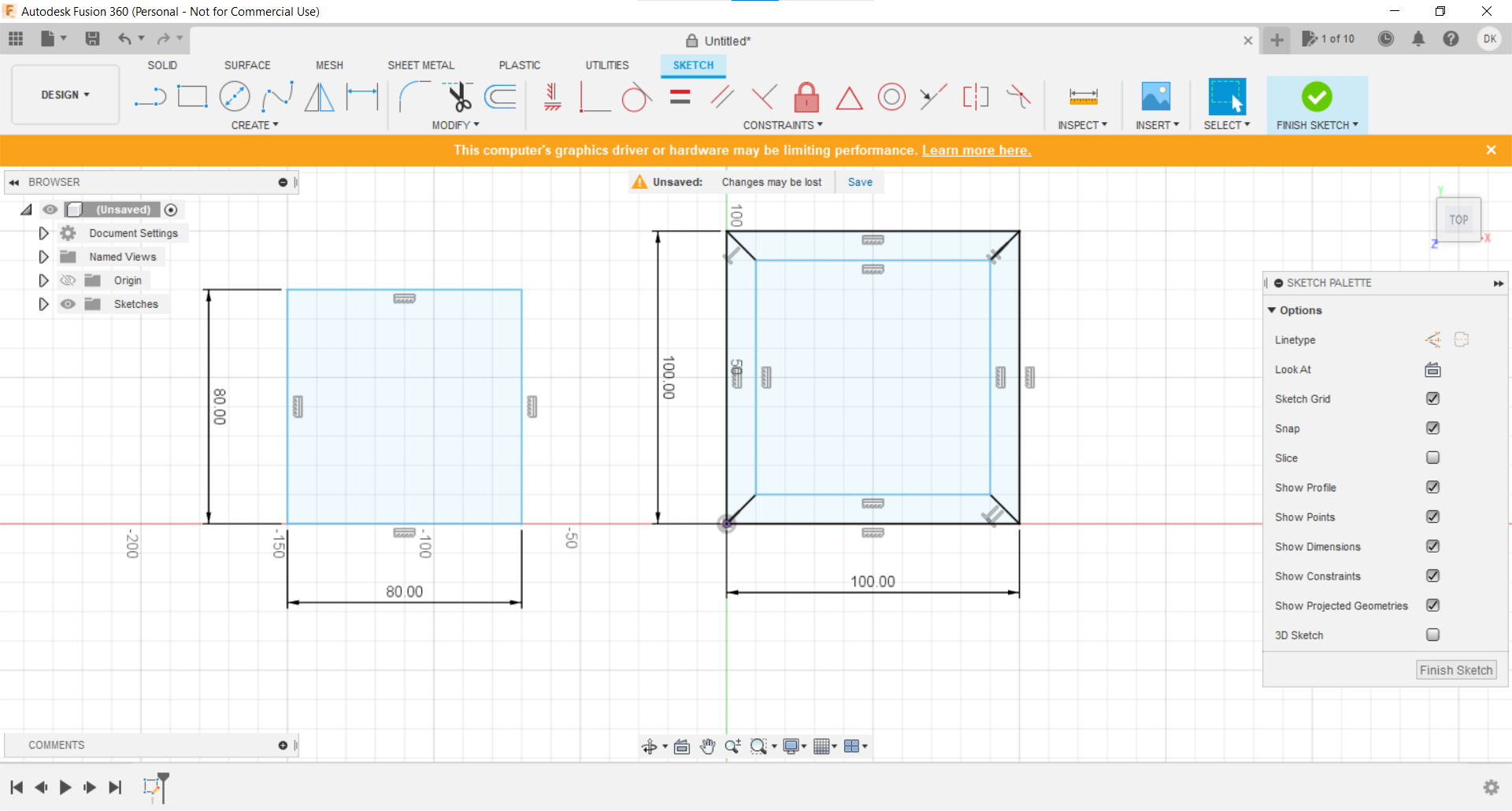Select the Line sketch tool

[x=150, y=97]
